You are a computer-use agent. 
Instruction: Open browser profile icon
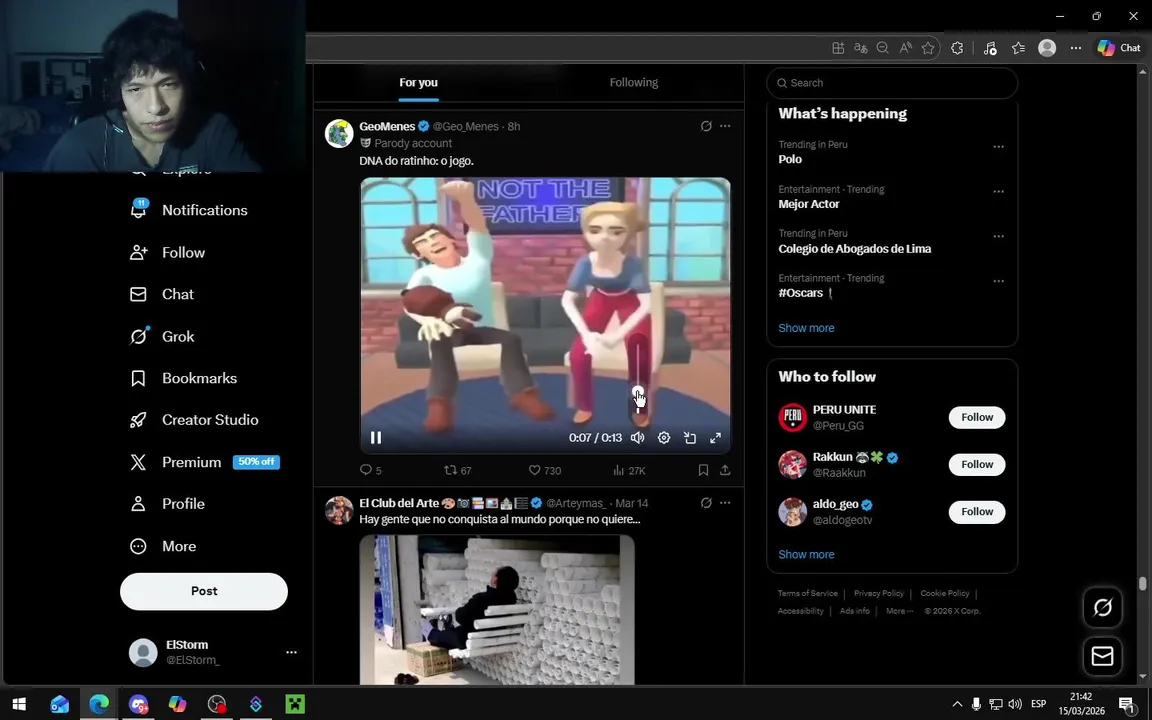coord(1047,48)
